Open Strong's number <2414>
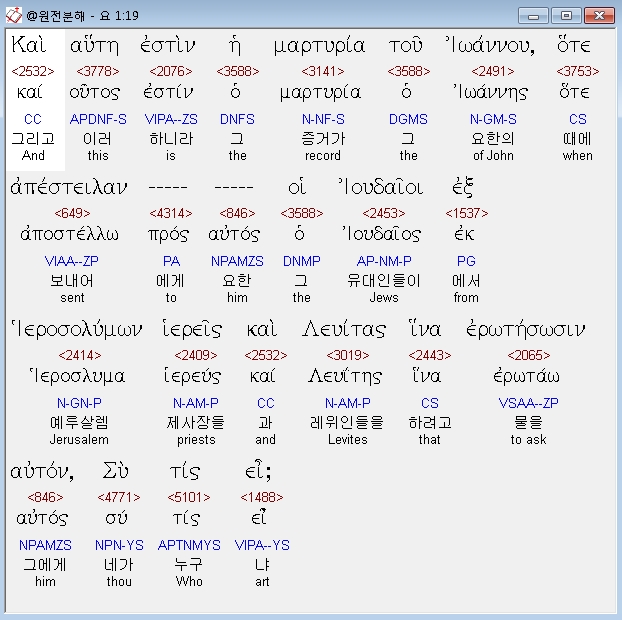Screen dimensions: 622x620 (x=80, y=355)
